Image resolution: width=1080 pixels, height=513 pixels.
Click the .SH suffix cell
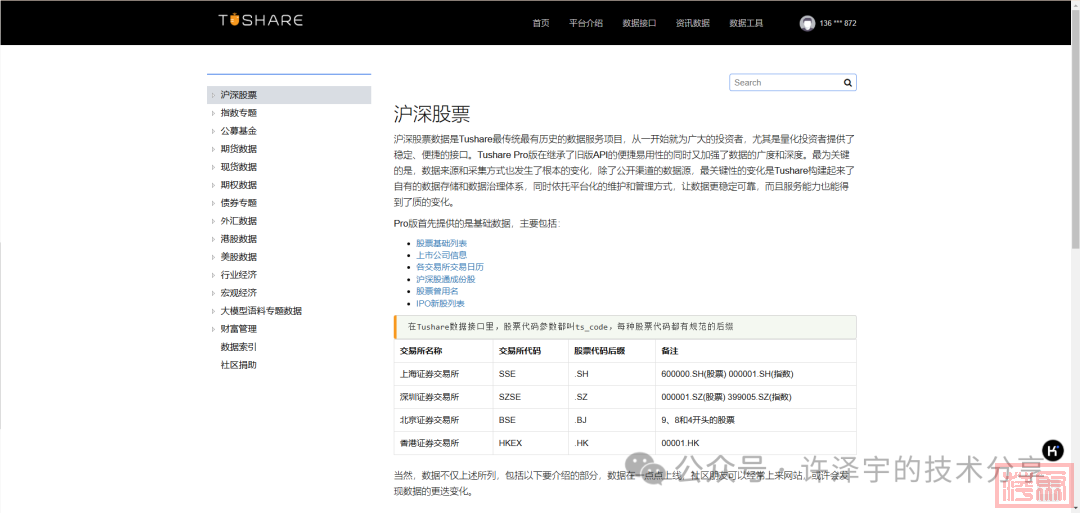(x=612, y=374)
